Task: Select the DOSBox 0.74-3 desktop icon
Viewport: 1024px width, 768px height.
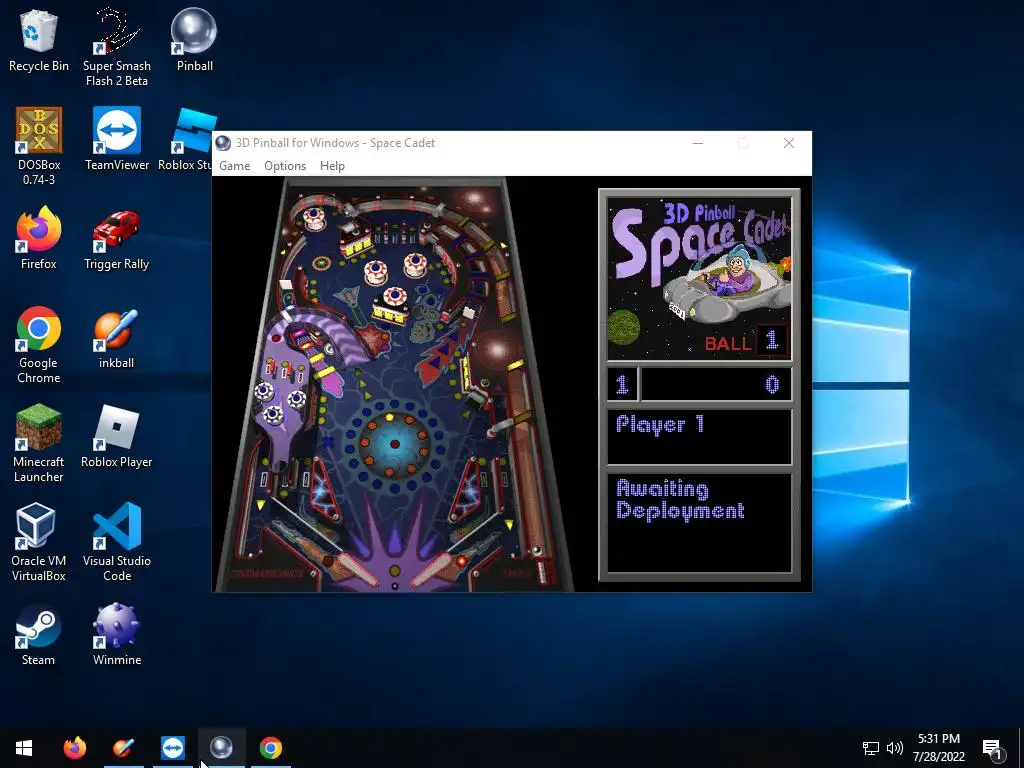Action: (39, 146)
